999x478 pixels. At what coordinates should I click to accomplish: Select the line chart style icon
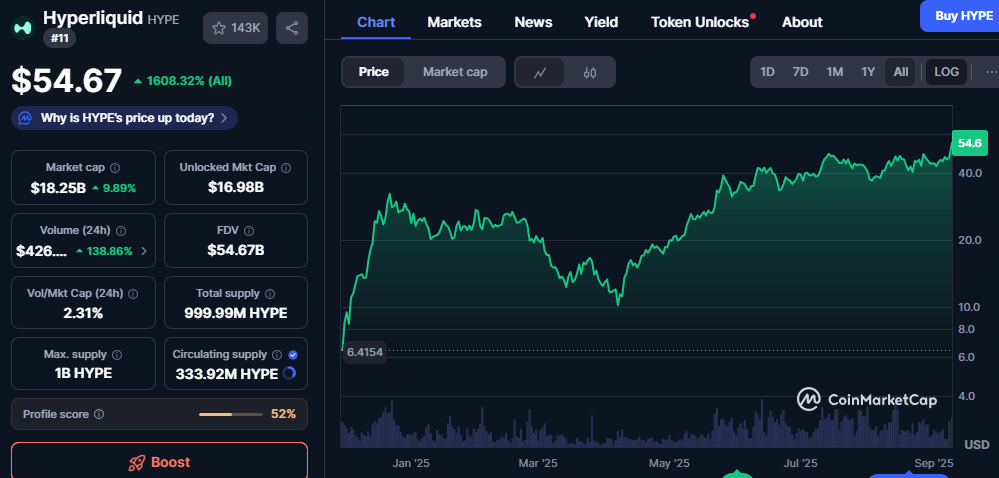[540, 72]
